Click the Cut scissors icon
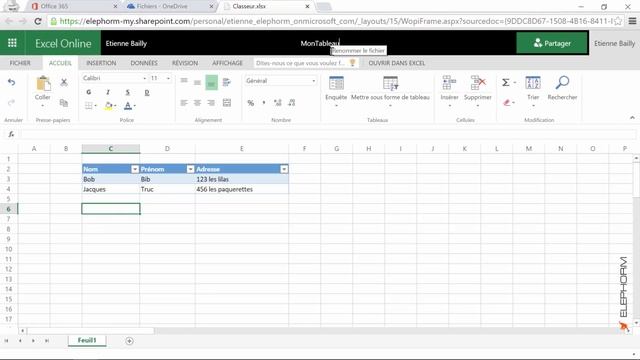This screenshot has width=640, height=360. pos(64,82)
